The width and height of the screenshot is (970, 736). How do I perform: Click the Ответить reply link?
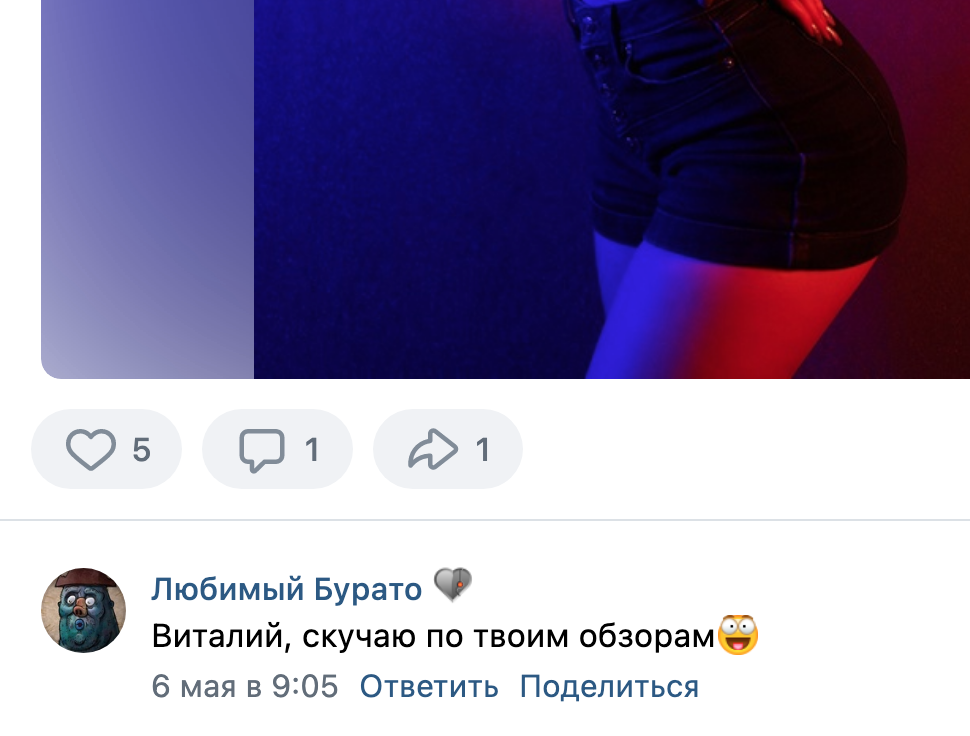[x=429, y=687]
